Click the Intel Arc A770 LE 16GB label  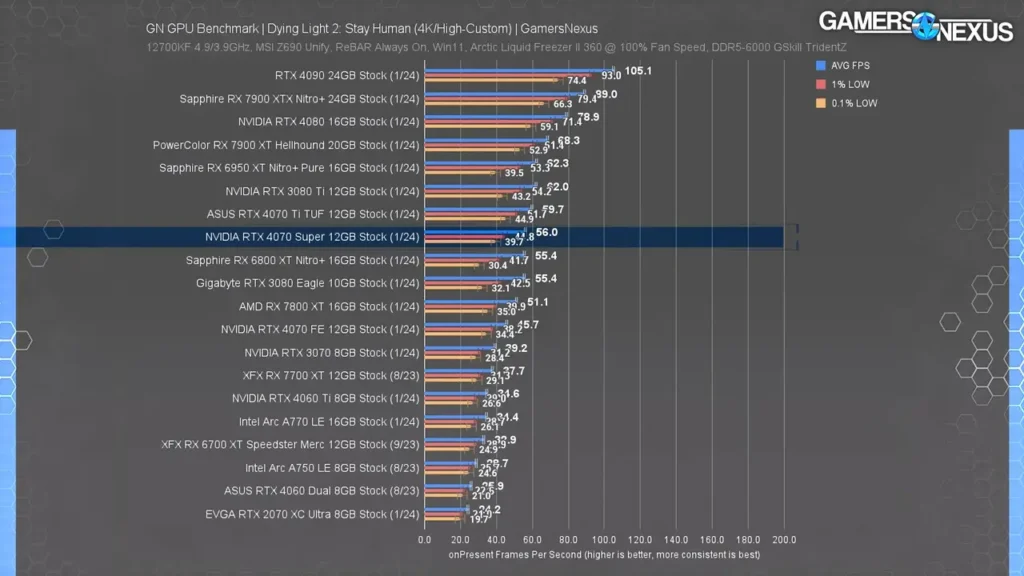click(329, 422)
